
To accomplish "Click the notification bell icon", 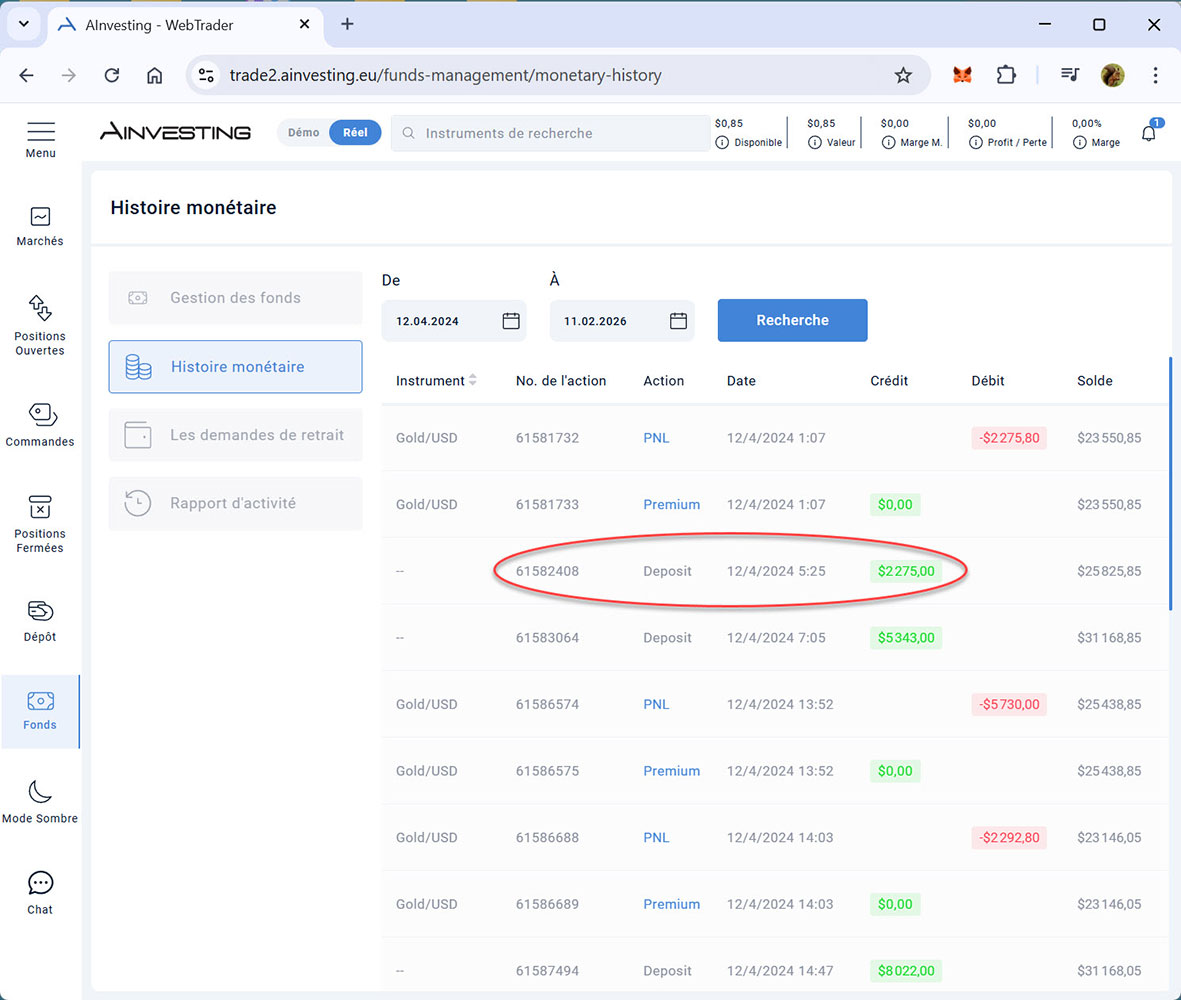I will coord(1148,133).
